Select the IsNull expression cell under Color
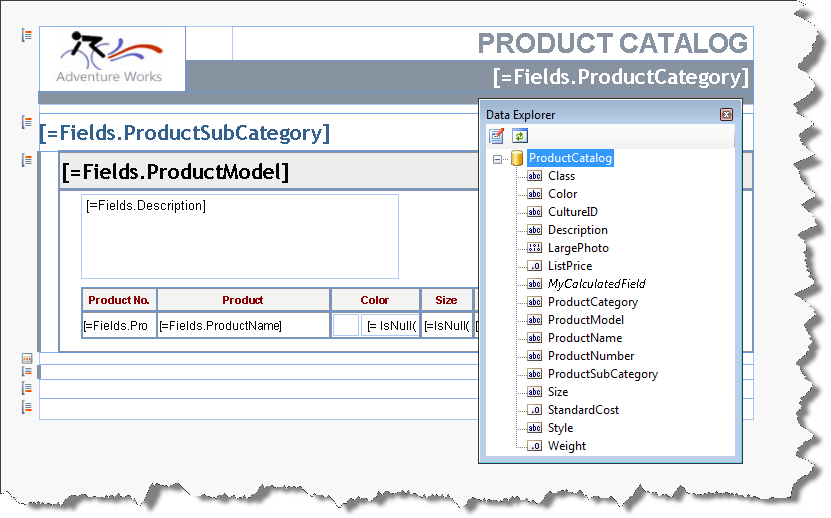 click(390, 326)
